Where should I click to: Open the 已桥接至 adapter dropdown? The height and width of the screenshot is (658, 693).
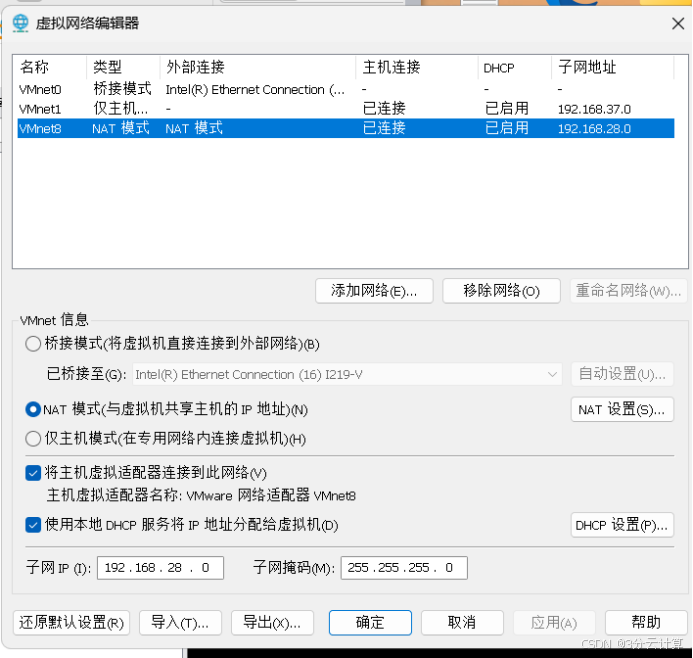347,374
